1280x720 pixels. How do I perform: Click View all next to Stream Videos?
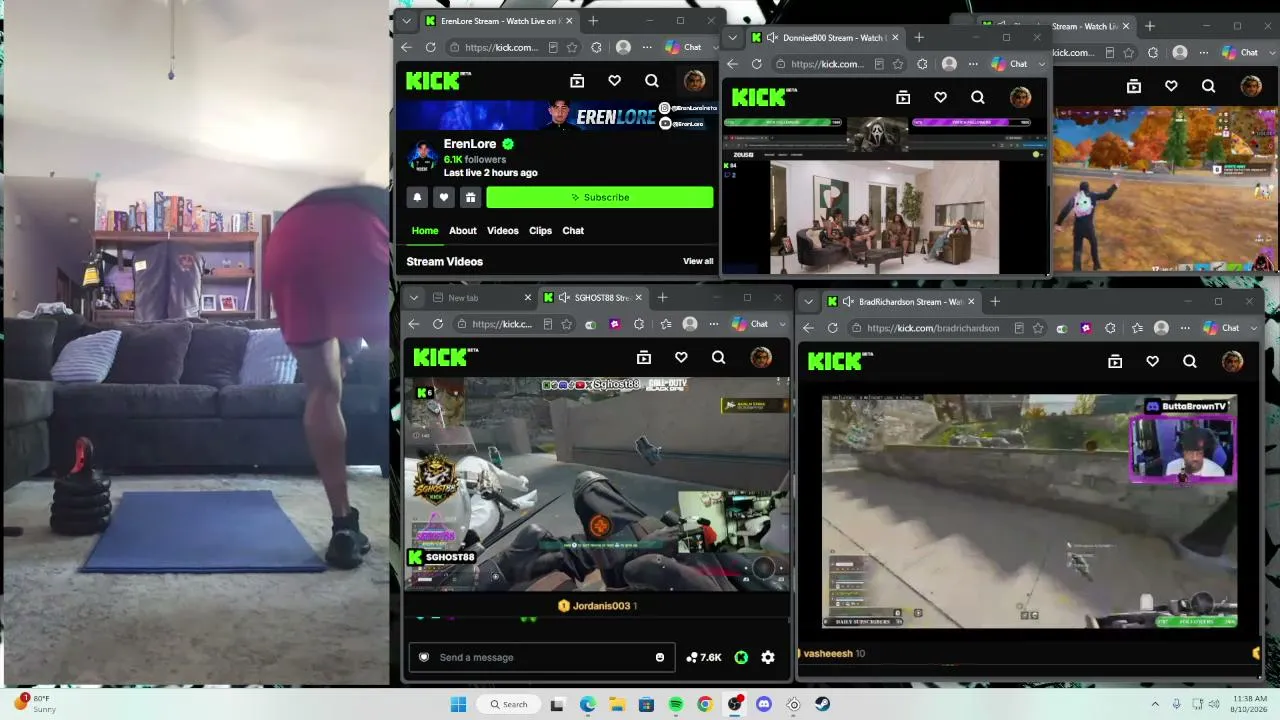(x=698, y=262)
